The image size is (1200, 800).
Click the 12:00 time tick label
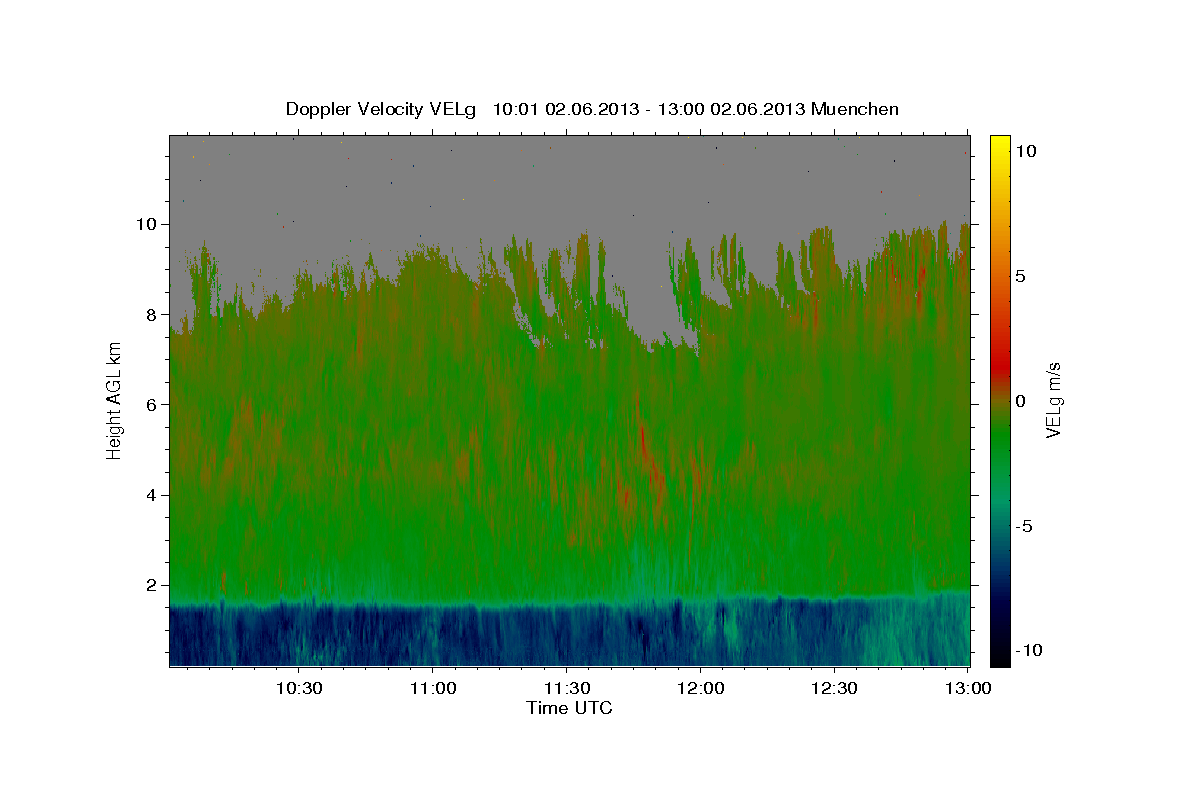tap(700, 689)
